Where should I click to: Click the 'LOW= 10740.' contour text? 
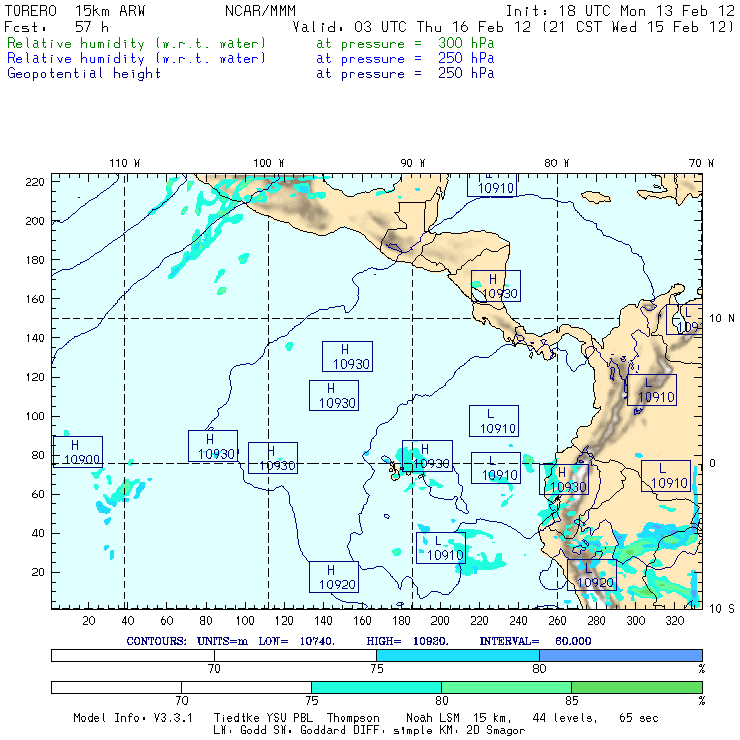[296, 641]
